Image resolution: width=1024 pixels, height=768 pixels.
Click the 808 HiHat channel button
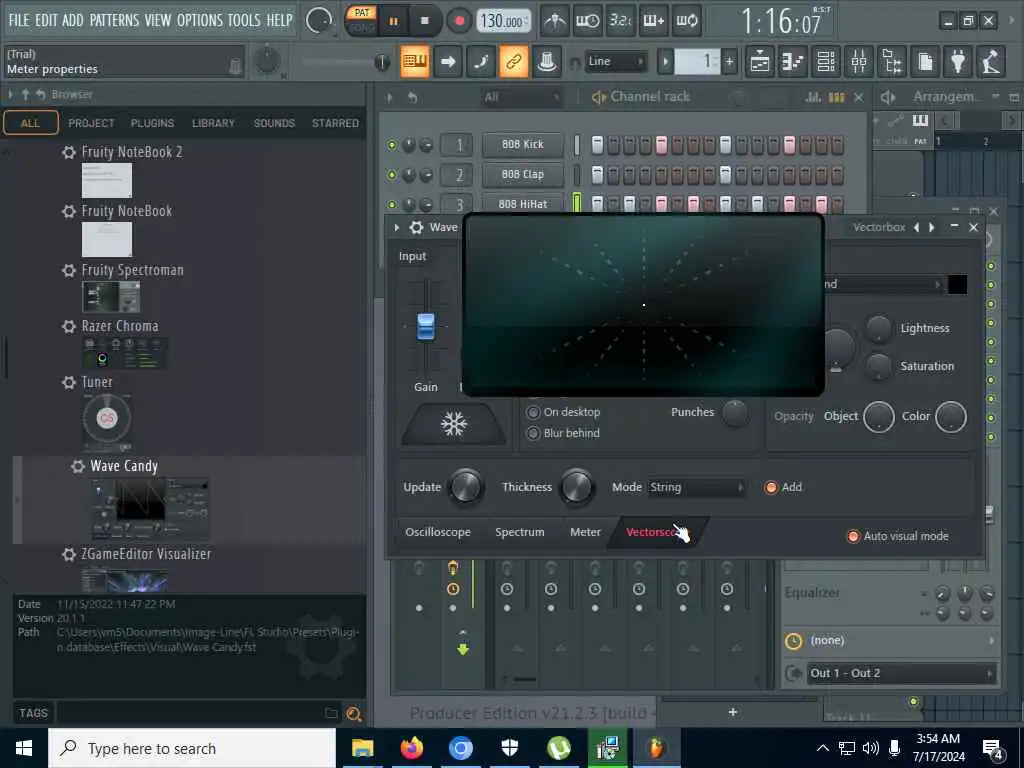[522, 204]
